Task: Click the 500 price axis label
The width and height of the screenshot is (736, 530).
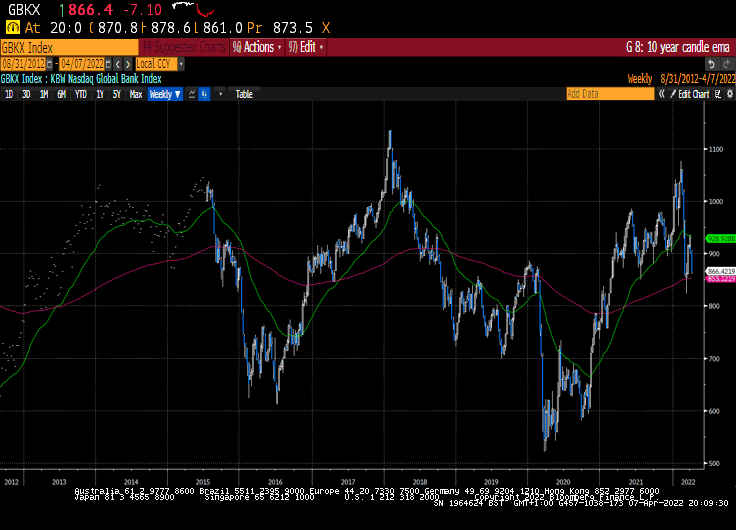Action: point(714,463)
